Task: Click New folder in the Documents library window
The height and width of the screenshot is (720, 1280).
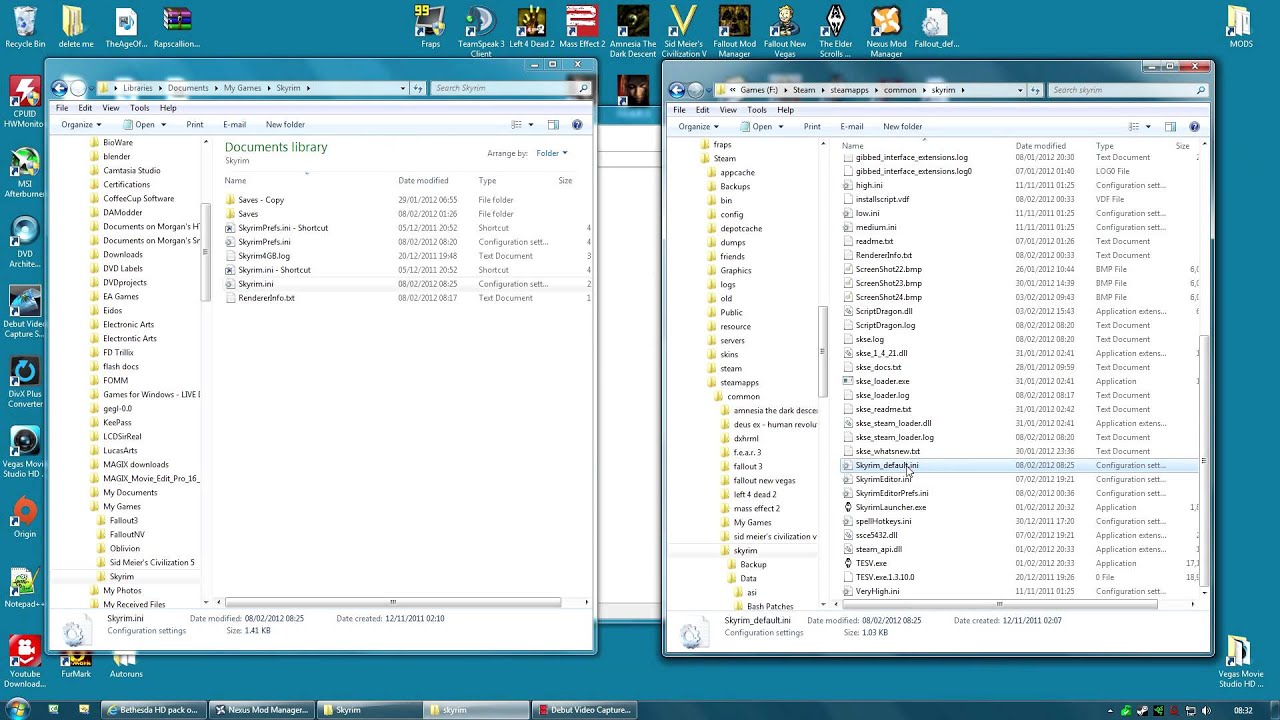Action: coord(285,125)
